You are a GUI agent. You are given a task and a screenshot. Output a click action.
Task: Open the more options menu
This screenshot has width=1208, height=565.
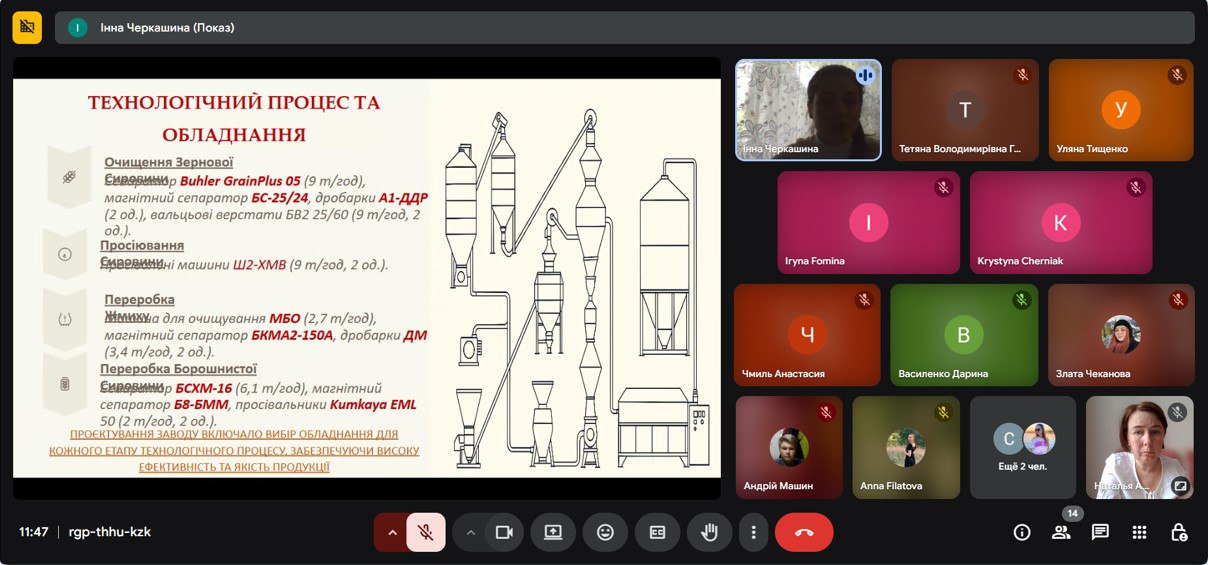point(753,532)
